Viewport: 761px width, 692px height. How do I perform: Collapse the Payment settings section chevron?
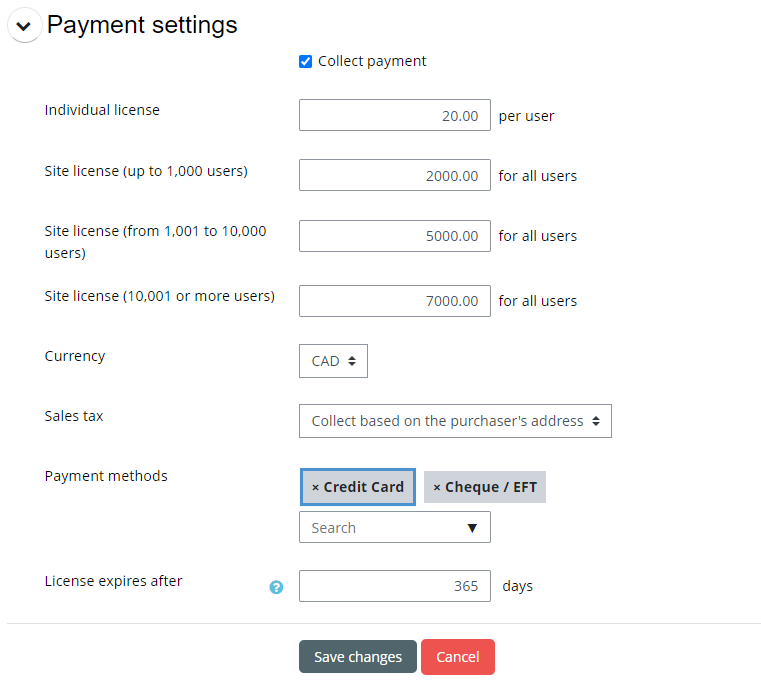24,26
